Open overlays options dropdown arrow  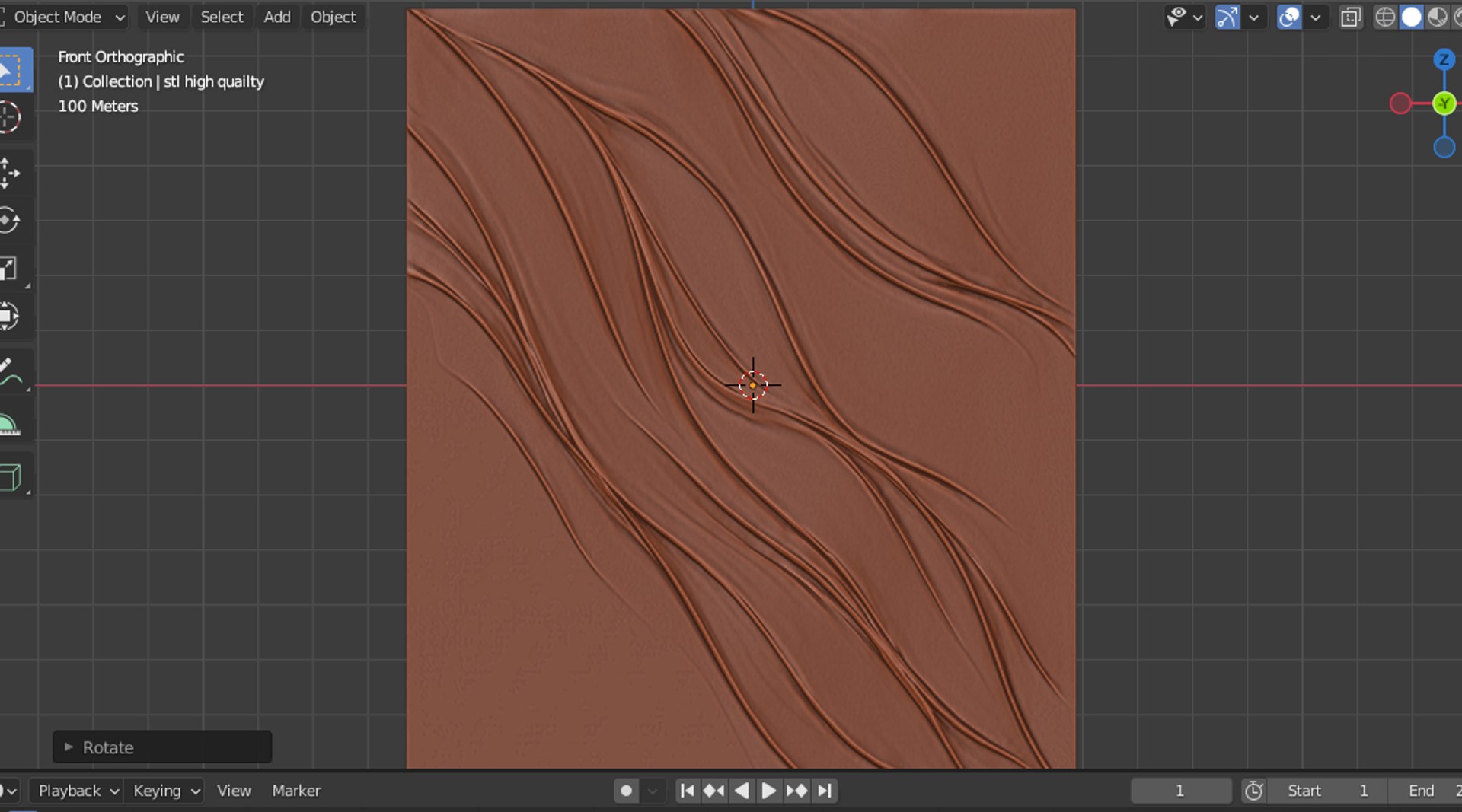[1316, 17]
